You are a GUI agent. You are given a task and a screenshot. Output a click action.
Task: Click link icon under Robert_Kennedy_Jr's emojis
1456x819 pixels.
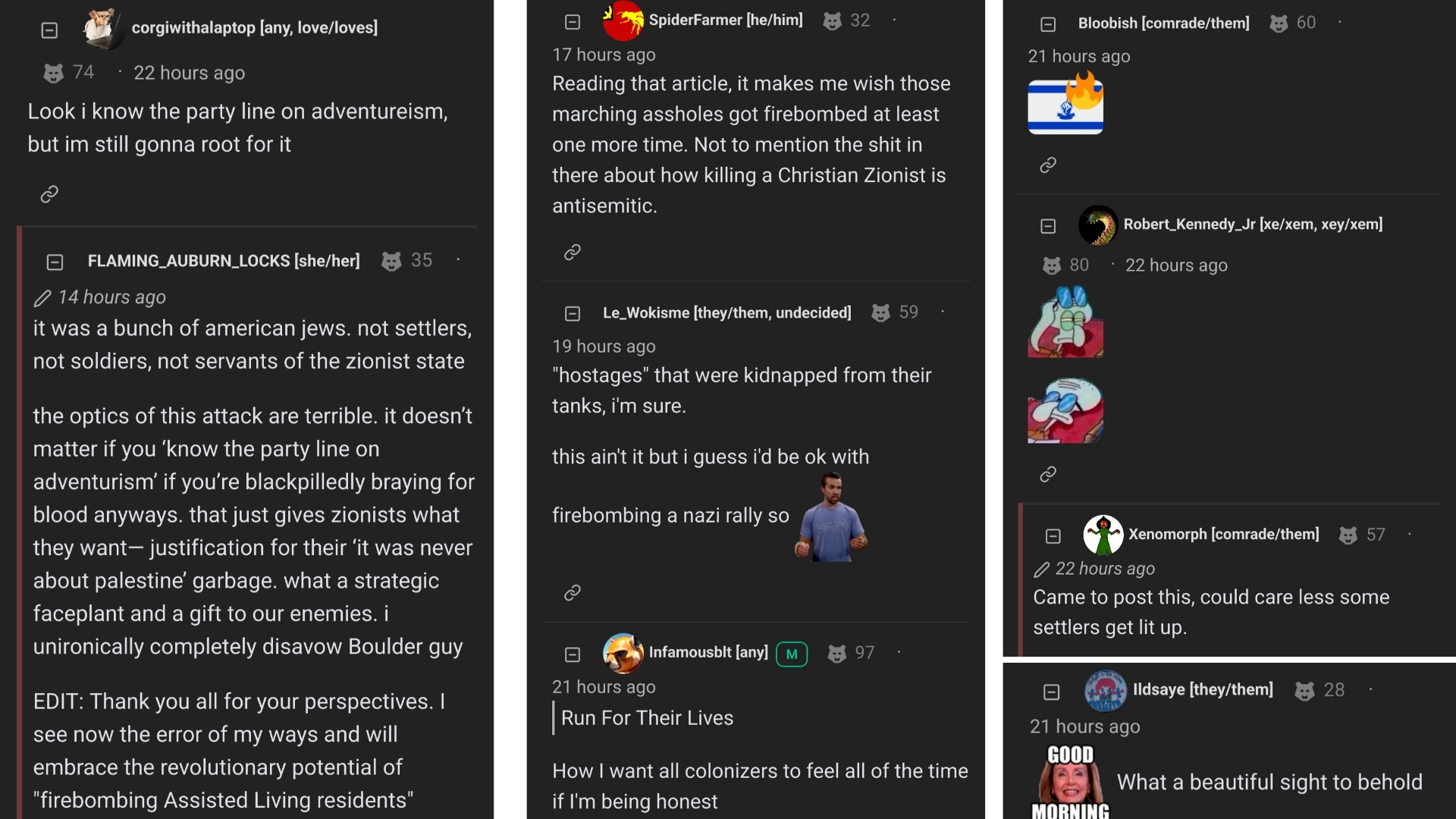coord(1048,474)
